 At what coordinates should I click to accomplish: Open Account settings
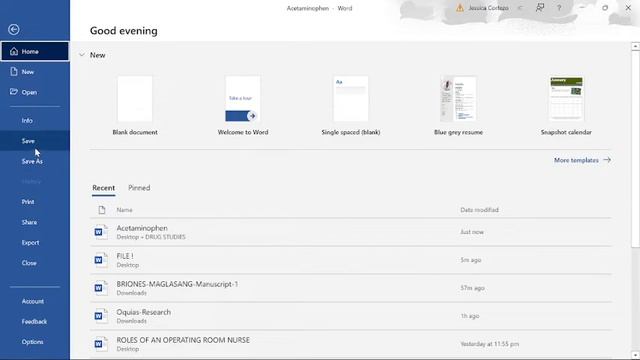click(35, 301)
